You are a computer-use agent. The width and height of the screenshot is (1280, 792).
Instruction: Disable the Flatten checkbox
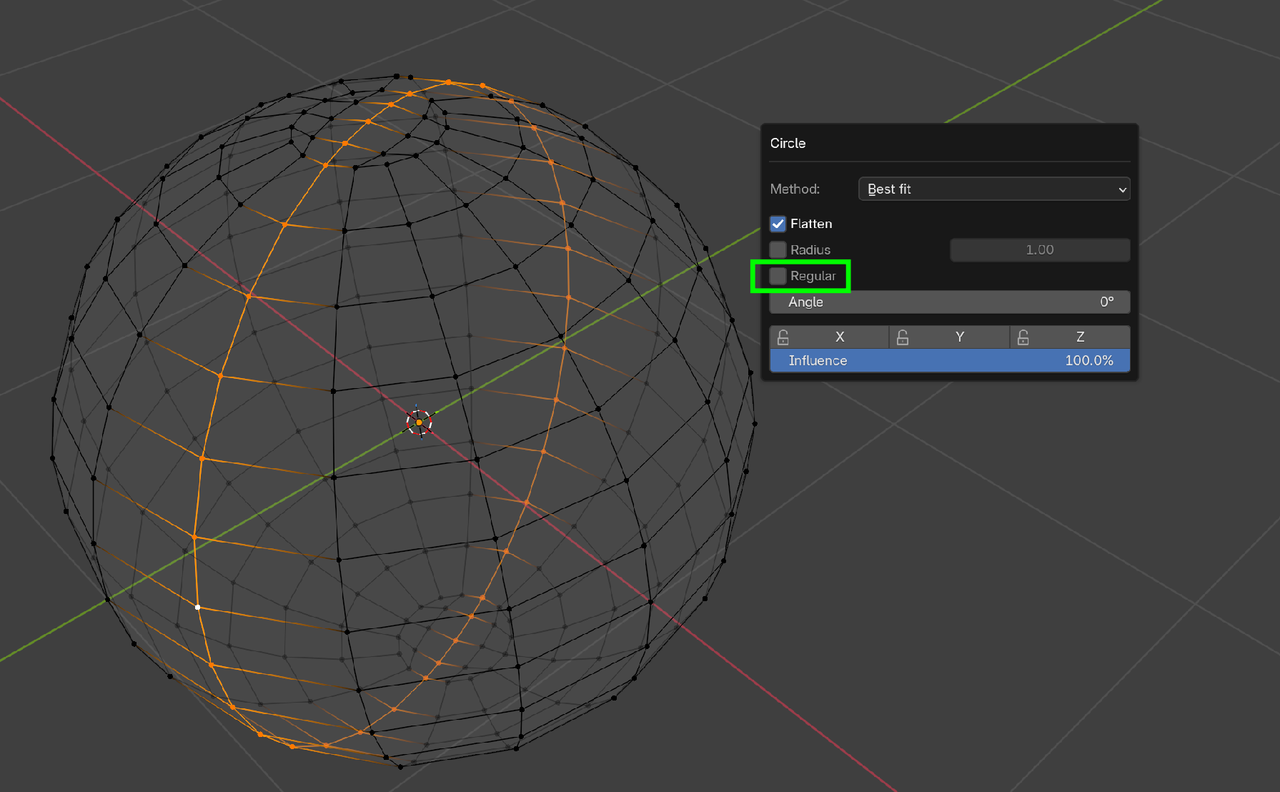click(777, 223)
